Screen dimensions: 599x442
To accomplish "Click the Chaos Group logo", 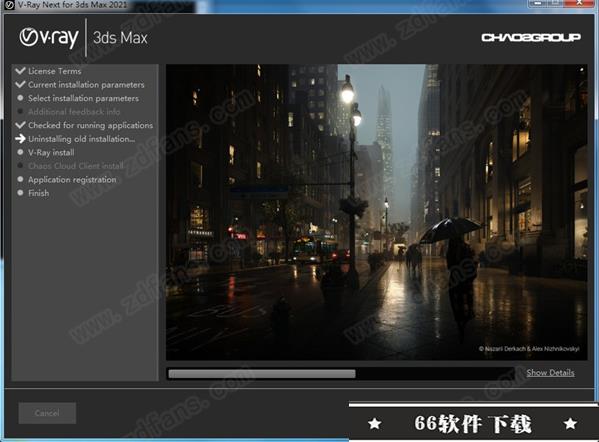I will coord(531,37).
